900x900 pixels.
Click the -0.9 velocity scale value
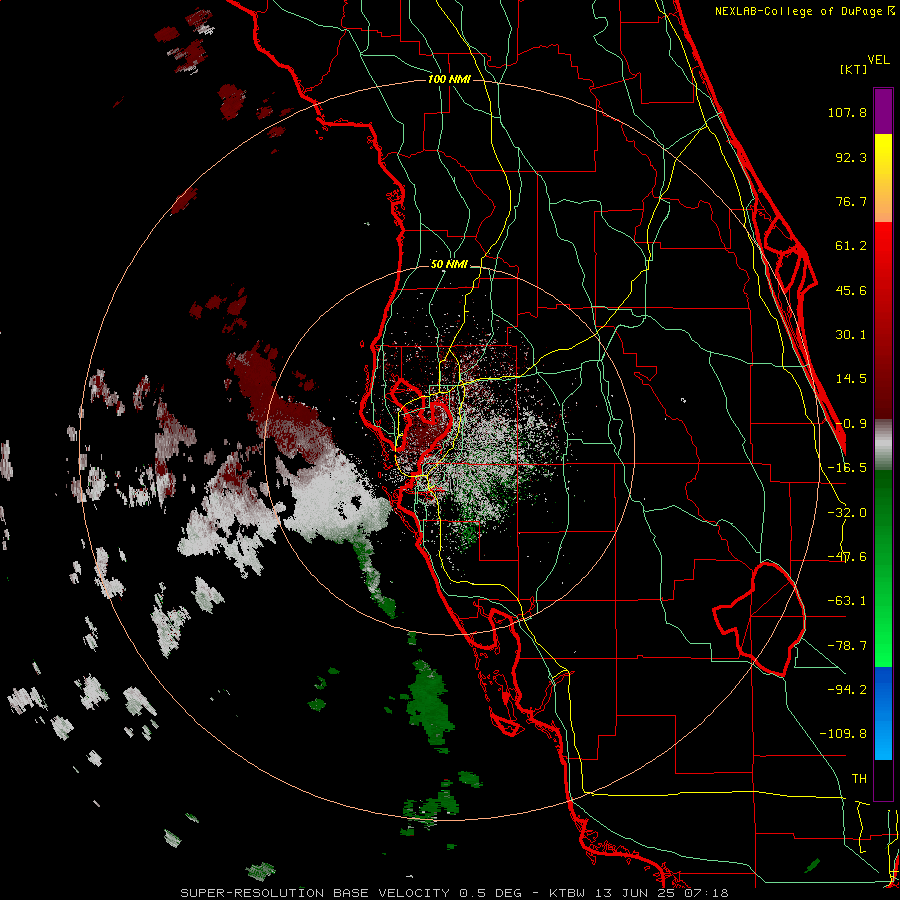pyautogui.click(x=851, y=424)
